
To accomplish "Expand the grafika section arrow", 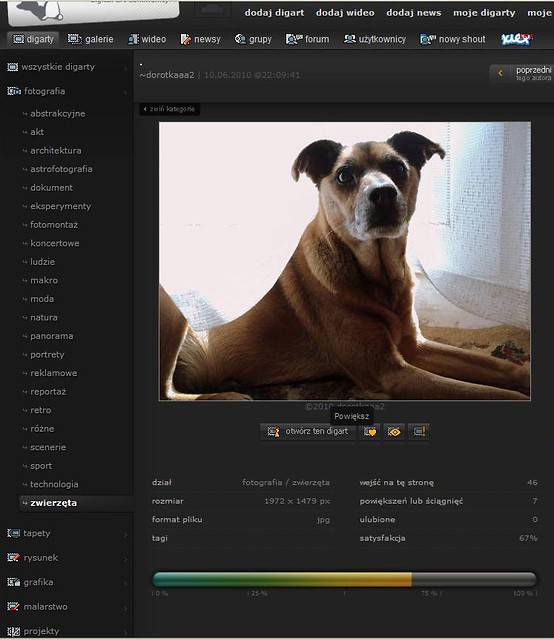I will pyautogui.click(x=125, y=584).
